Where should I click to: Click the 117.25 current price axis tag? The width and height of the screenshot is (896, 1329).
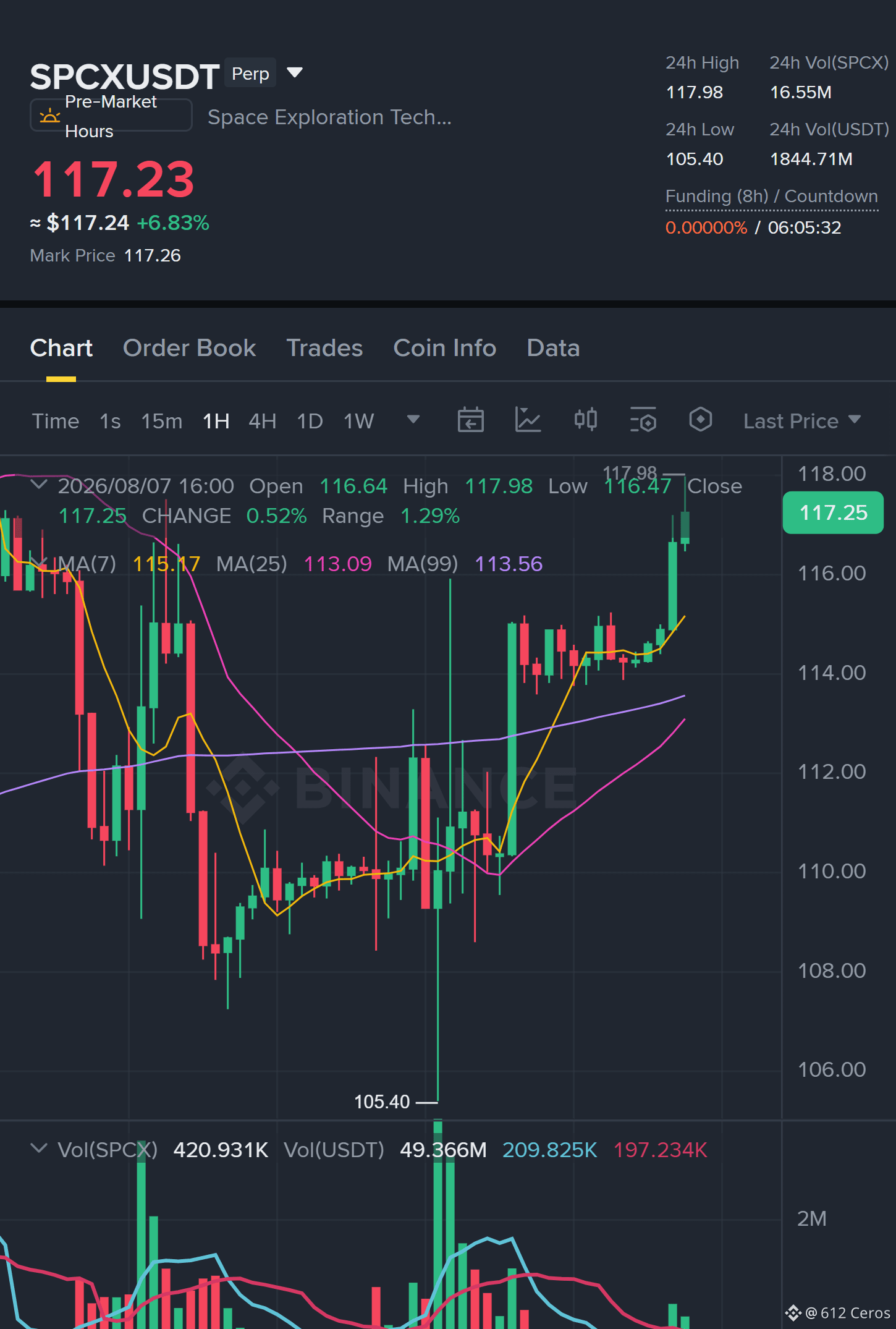pyautogui.click(x=833, y=512)
